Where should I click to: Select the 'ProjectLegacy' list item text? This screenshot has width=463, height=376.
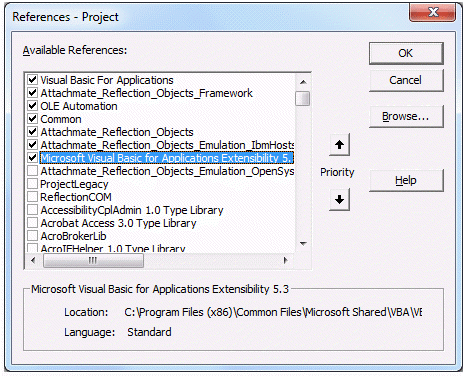pos(74,184)
